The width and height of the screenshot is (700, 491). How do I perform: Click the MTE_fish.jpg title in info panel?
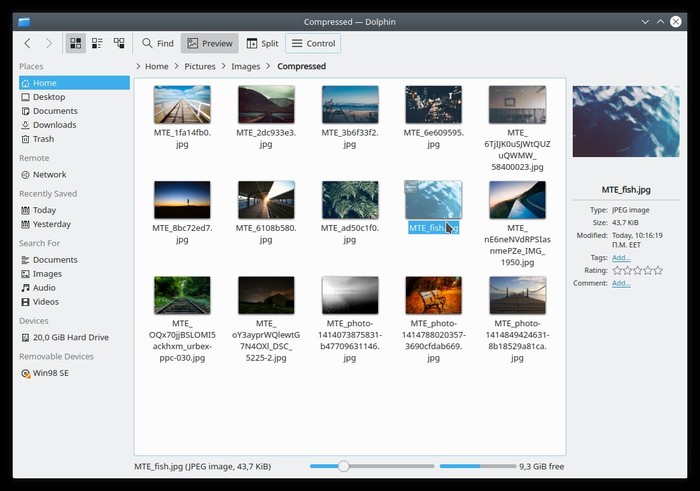click(x=626, y=190)
